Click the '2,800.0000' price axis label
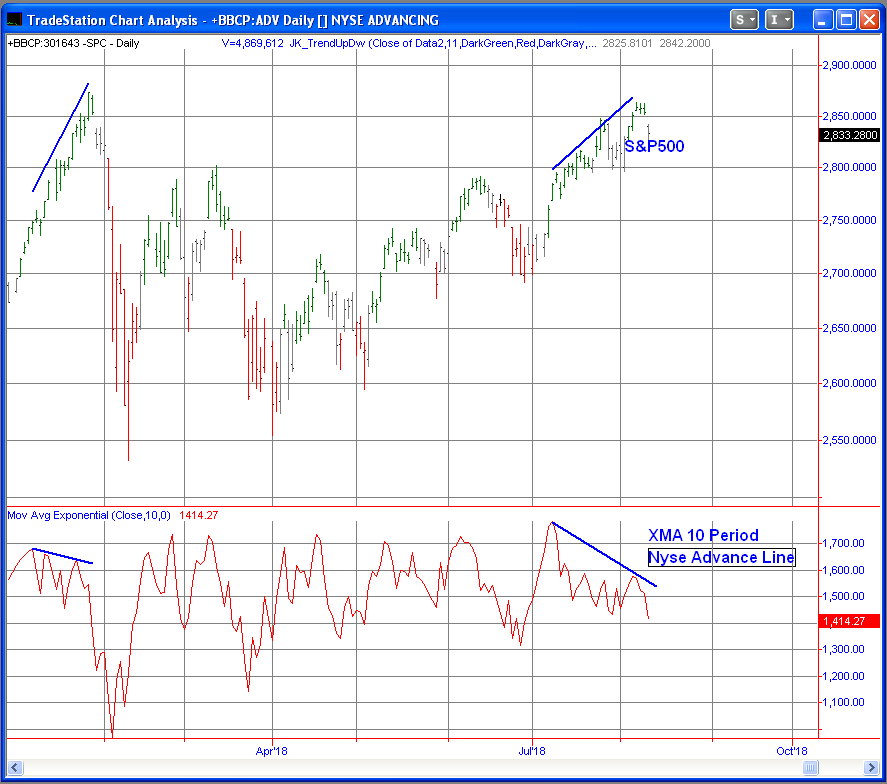Image resolution: width=887 pixels, height=784 pixels. pos(849,167)
